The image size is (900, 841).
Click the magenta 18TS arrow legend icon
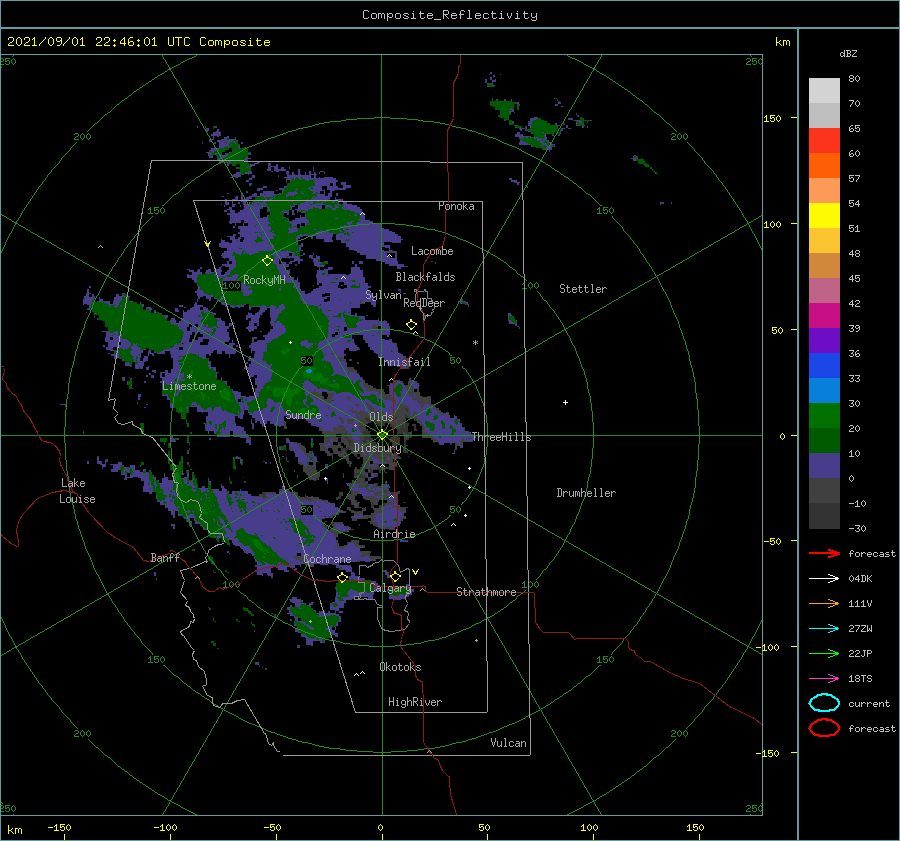coord(824,679)
